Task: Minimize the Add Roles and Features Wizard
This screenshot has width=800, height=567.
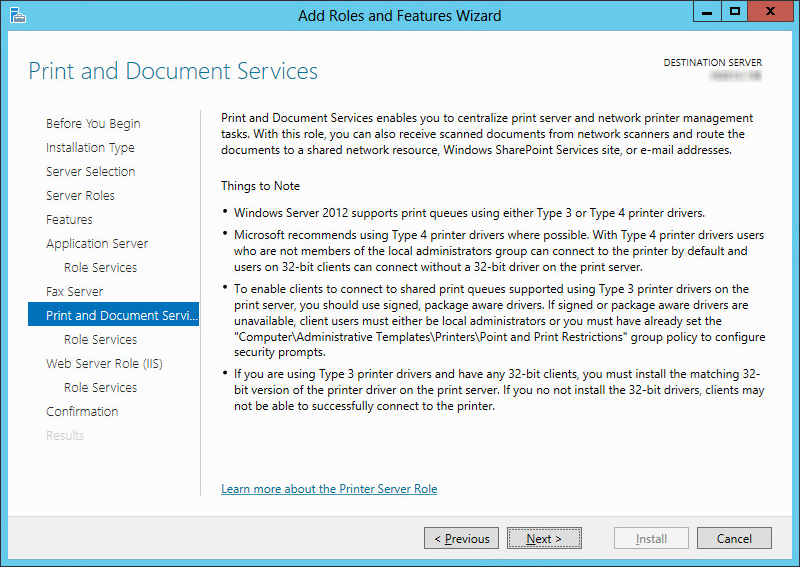Action: point(707,13)
